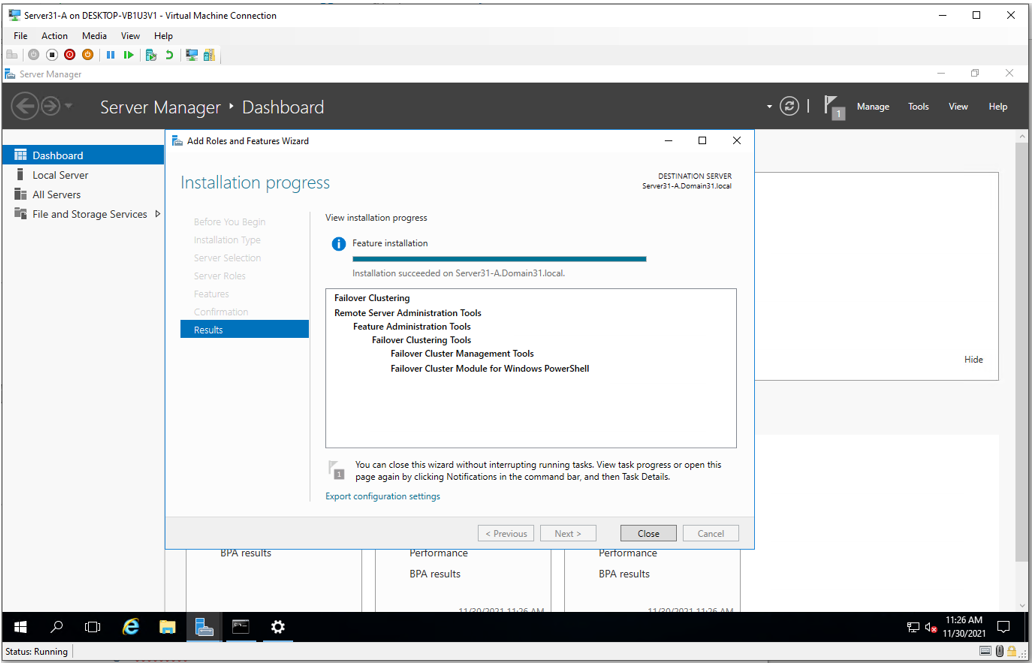The height and width of the screenshot is (663, 1032).
Task: Open Server Manager Help menu
Action: point(998,107)
